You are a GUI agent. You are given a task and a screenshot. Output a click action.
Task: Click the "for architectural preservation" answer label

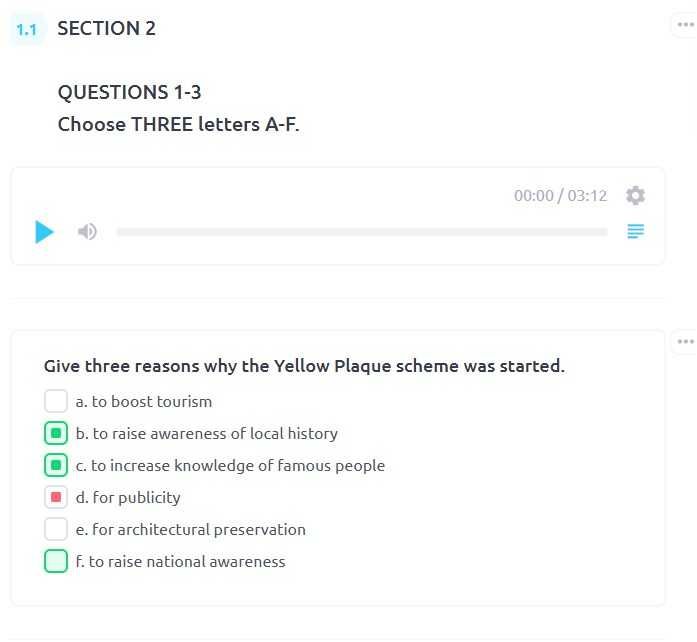coord(198,530)
